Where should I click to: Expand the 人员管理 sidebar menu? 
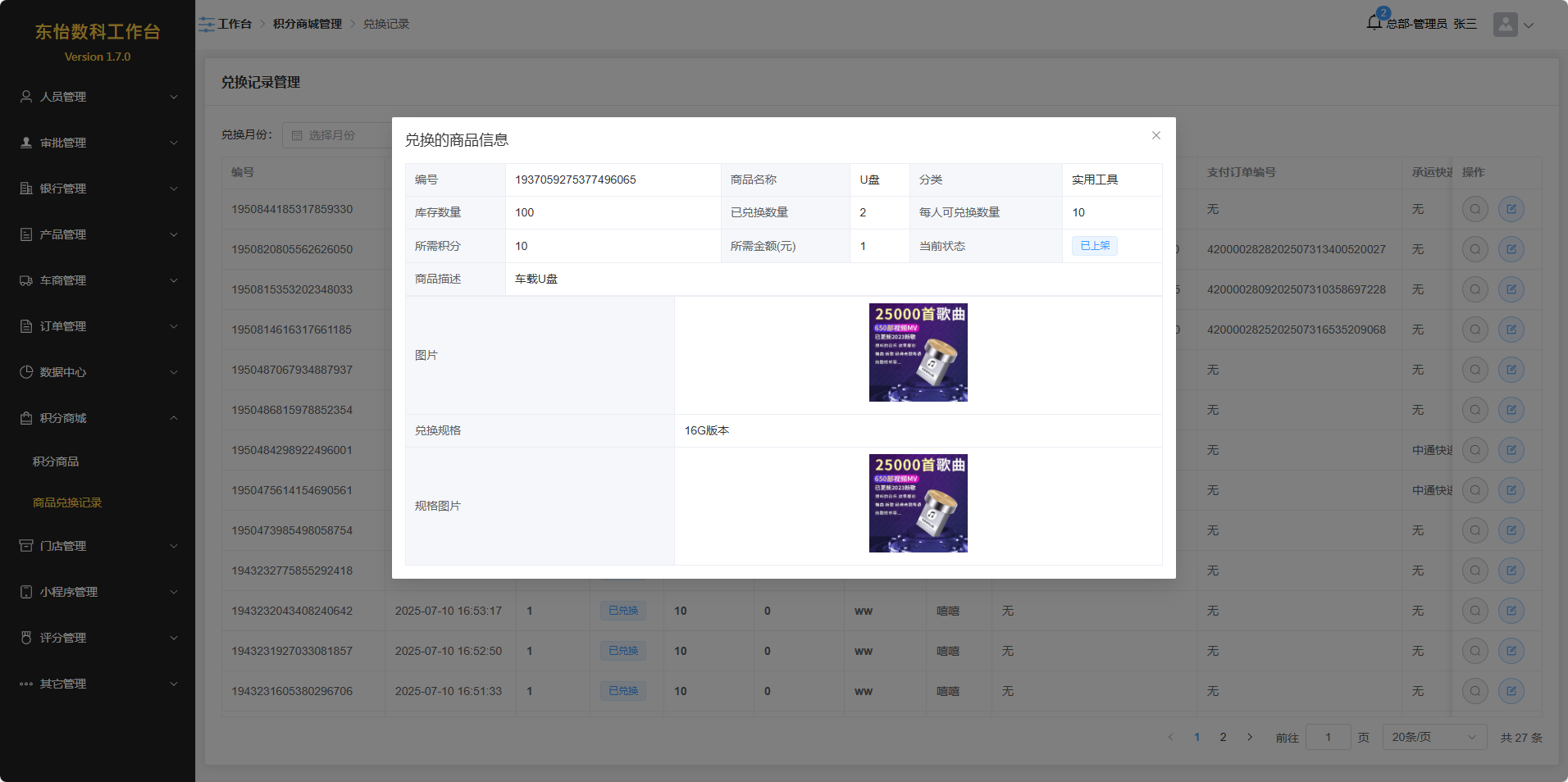pyautogui.click(x=98, y=97)
